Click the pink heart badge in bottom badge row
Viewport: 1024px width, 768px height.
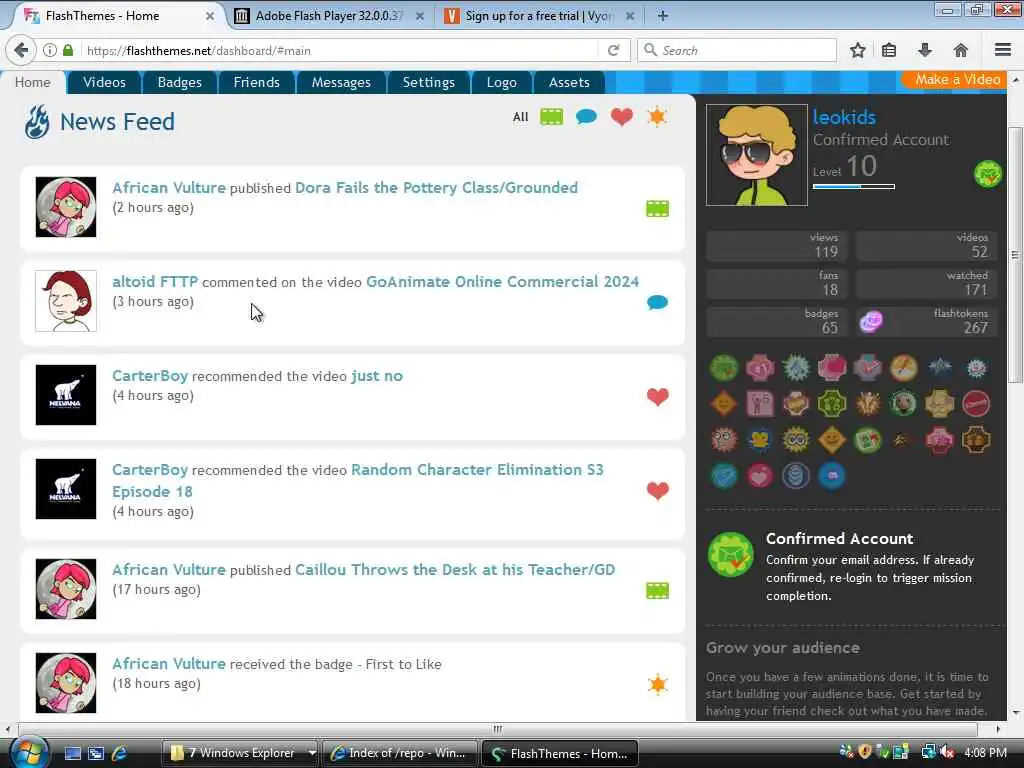click(760, 476)
